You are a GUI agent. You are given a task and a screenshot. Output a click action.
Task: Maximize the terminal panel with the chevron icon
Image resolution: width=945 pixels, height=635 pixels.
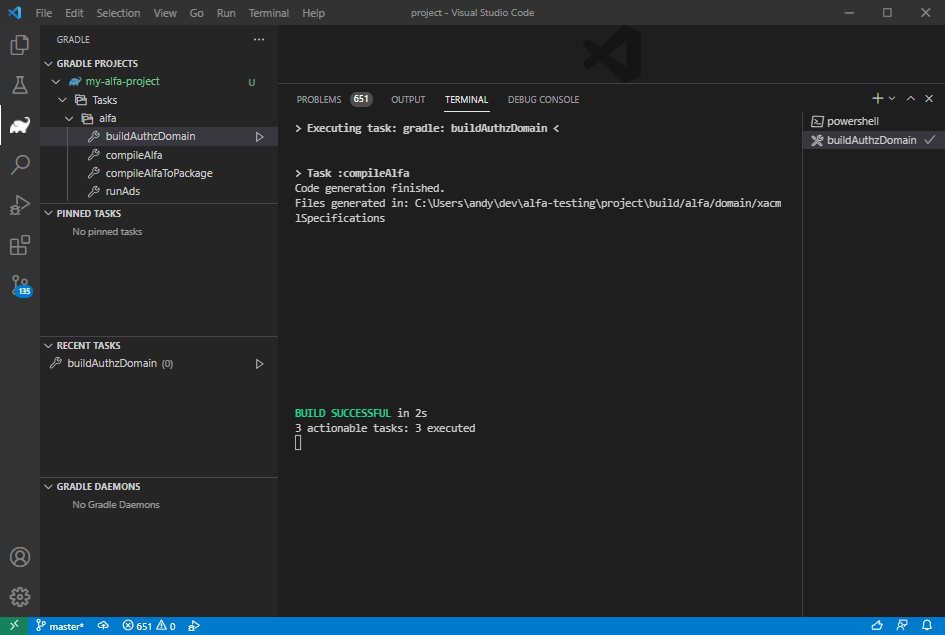910,99
